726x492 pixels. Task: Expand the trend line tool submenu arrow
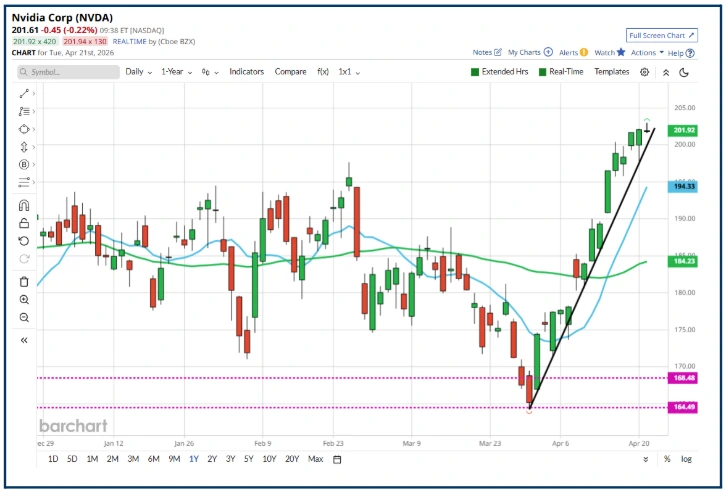[34, 94]
